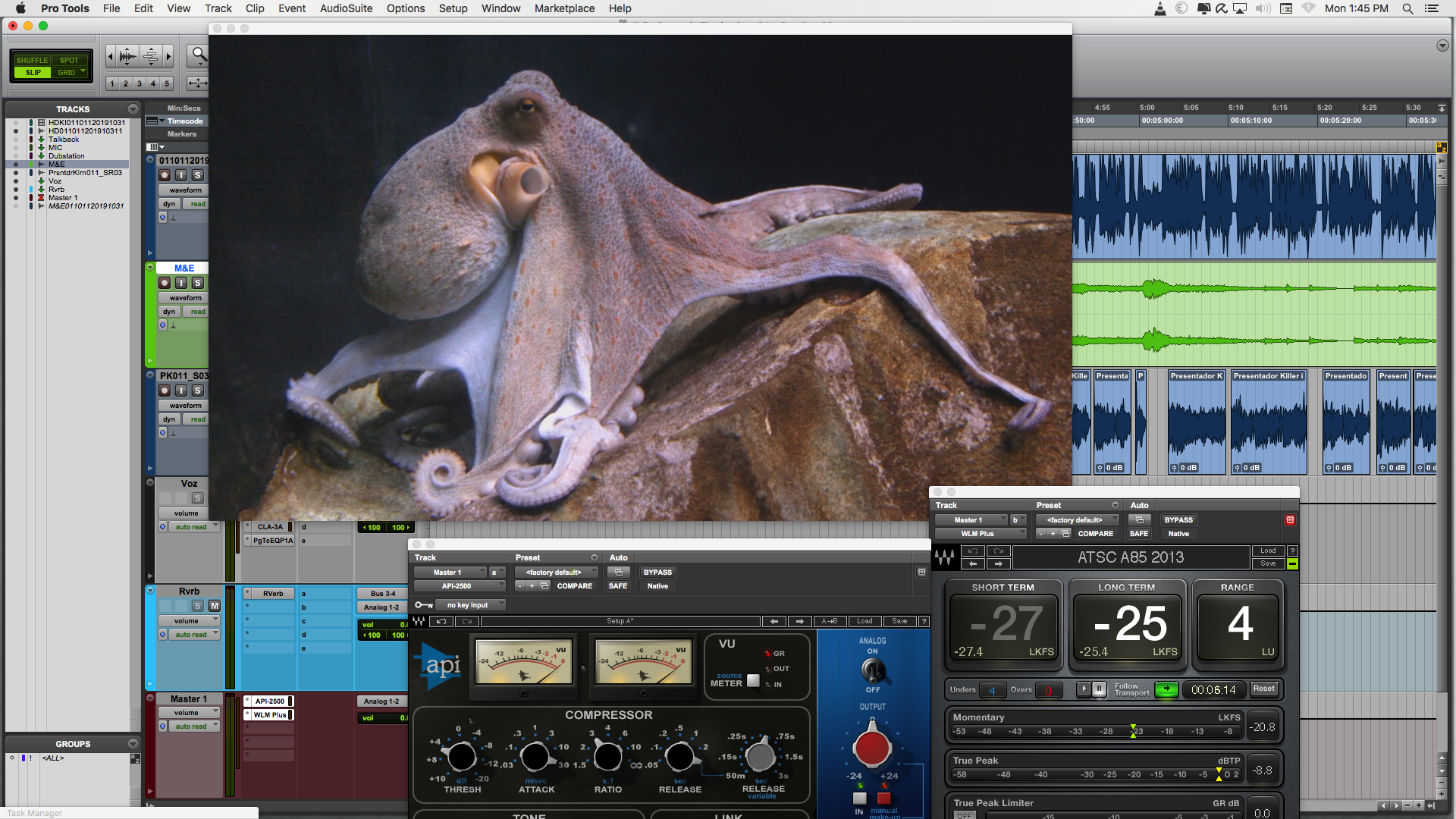Click Waves logo in API-2500 toolbar
Screen dimensions: 1456x819
click(x=419, y=621)
